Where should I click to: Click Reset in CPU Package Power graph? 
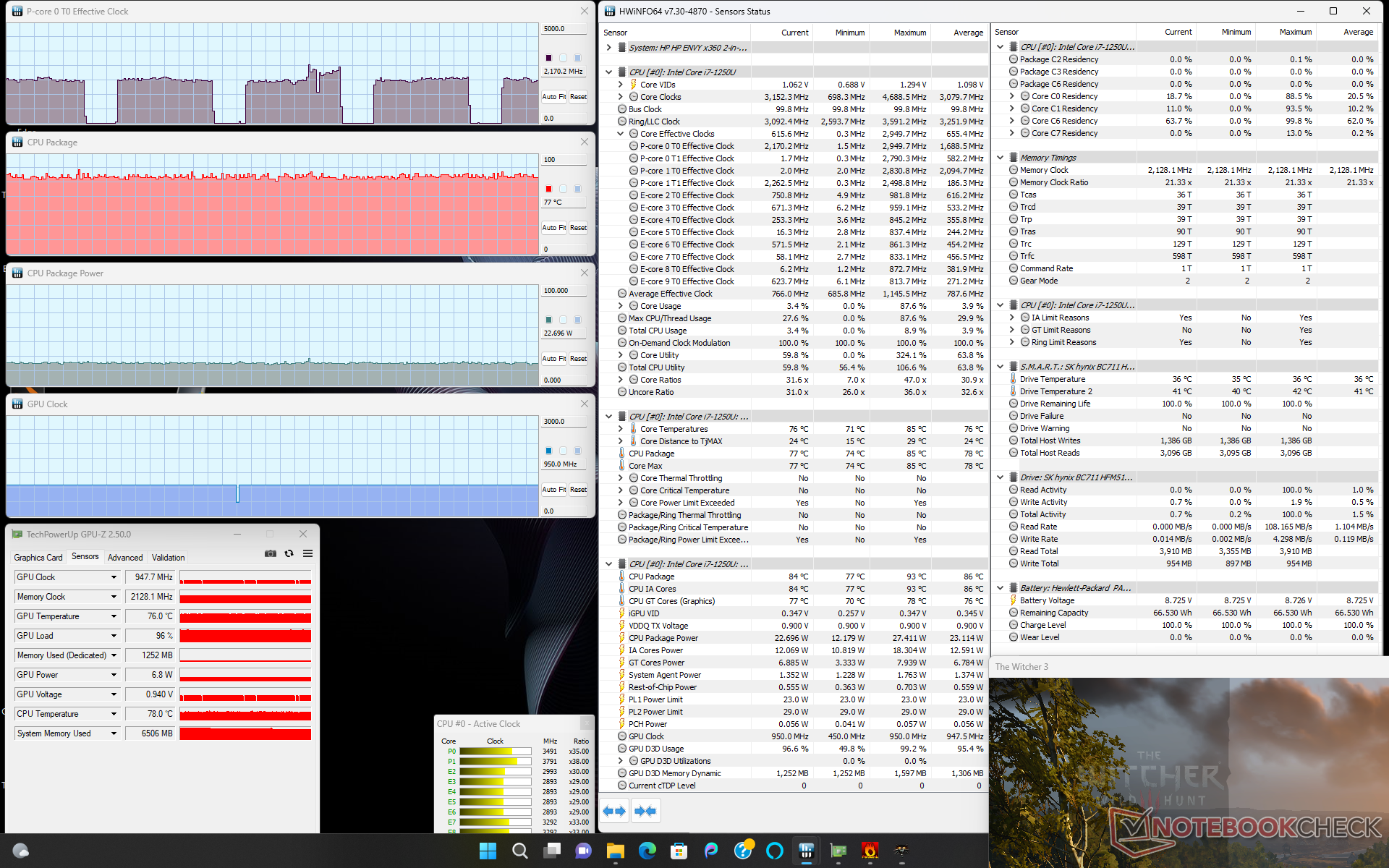click(x=579, y=359)
